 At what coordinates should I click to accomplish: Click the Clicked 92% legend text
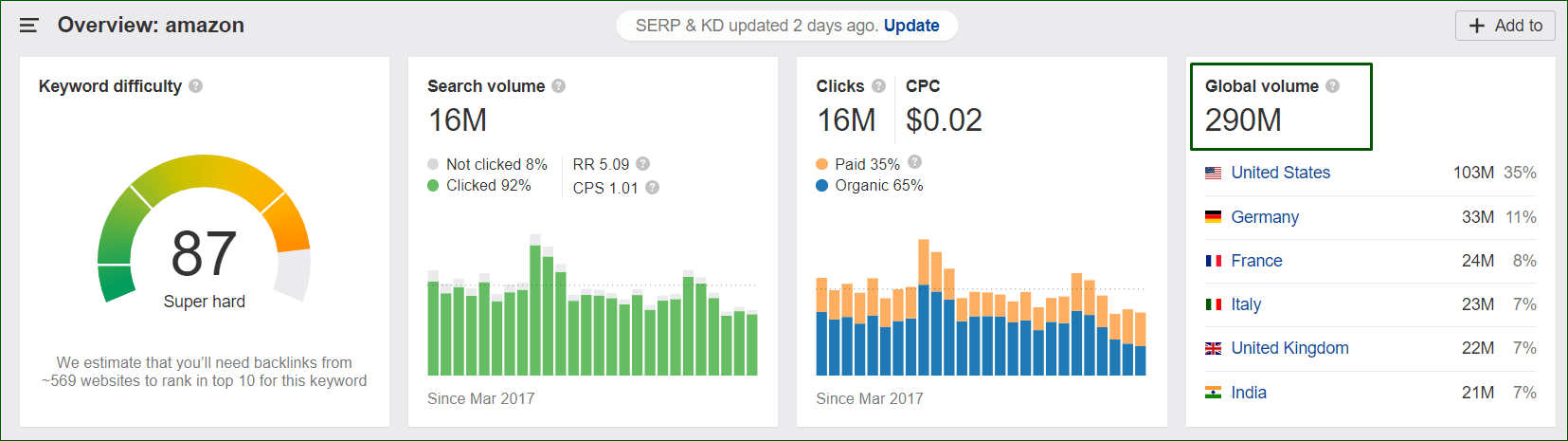[488, 186]
